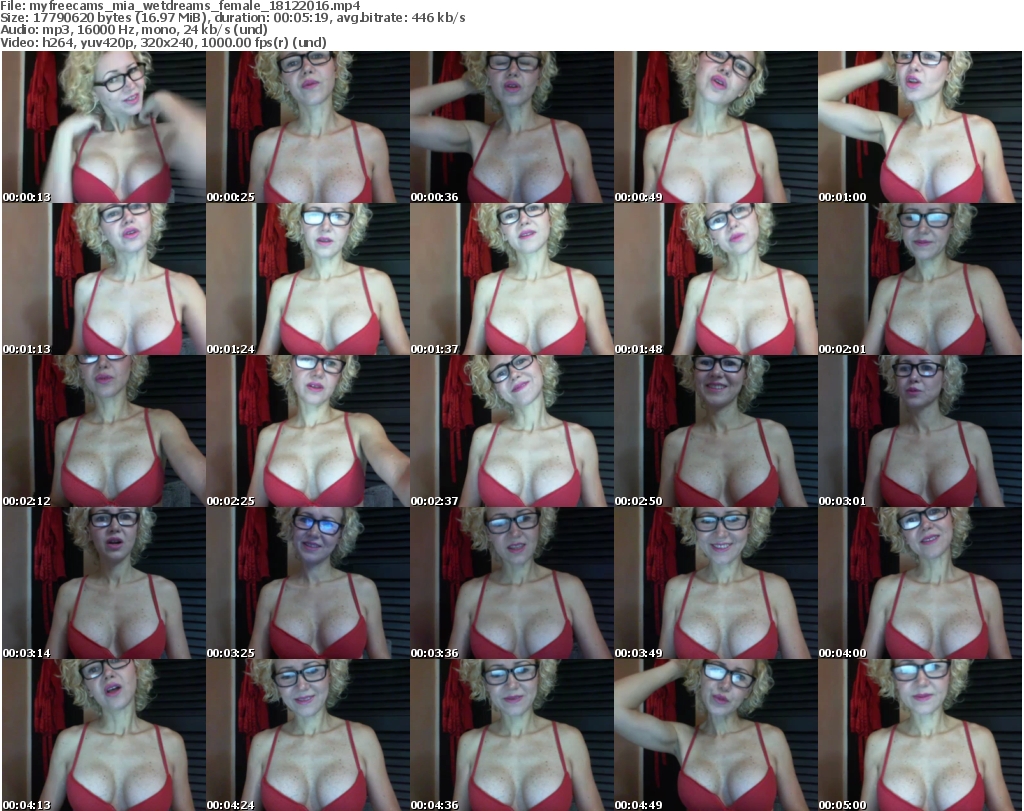Viewport: 1024px width, 811px height.
Task: Select the thumbnail frame timestamped 00:03:14
Action: click(104, 583)
